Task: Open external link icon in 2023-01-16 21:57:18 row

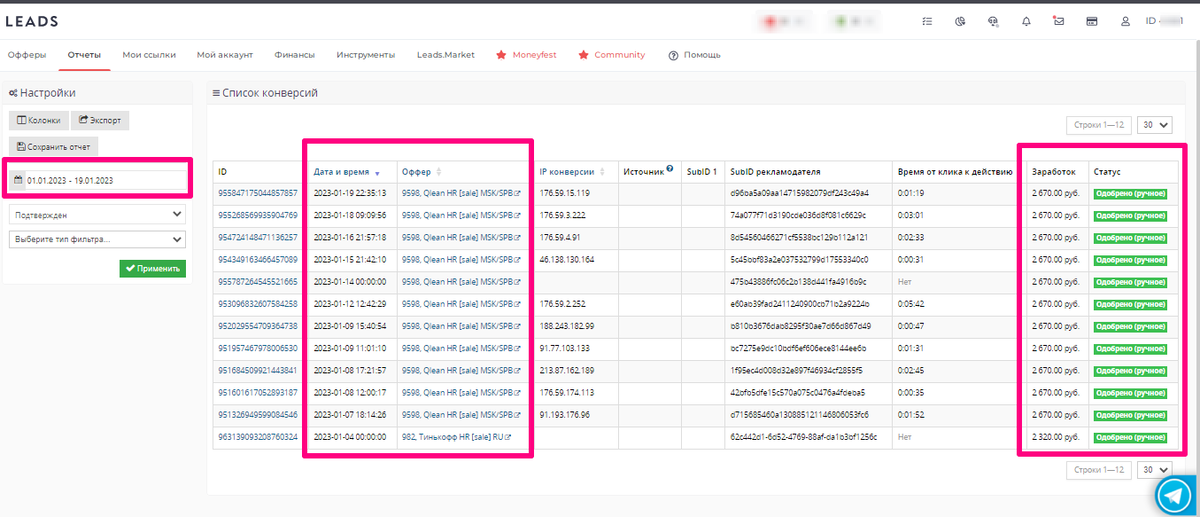Action: tap(518, 237)
